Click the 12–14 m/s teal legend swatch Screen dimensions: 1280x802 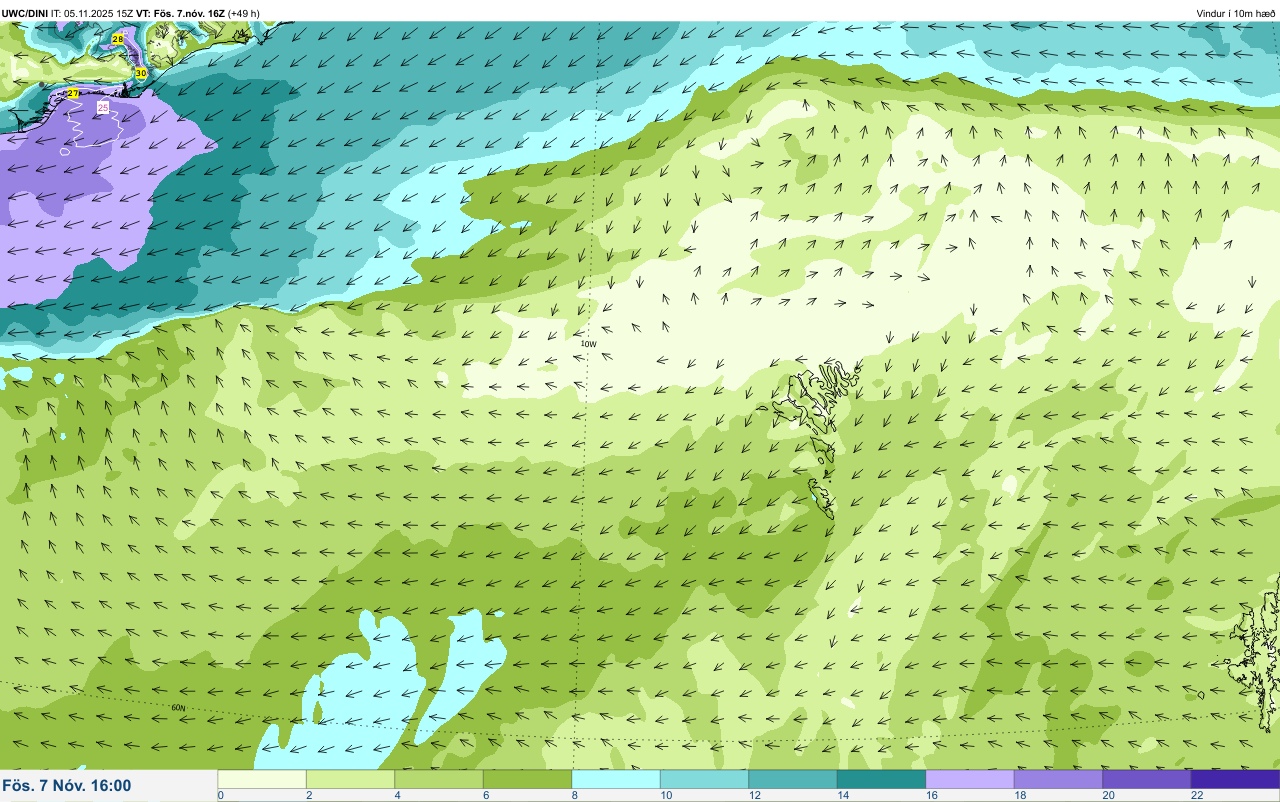point(793,779)
